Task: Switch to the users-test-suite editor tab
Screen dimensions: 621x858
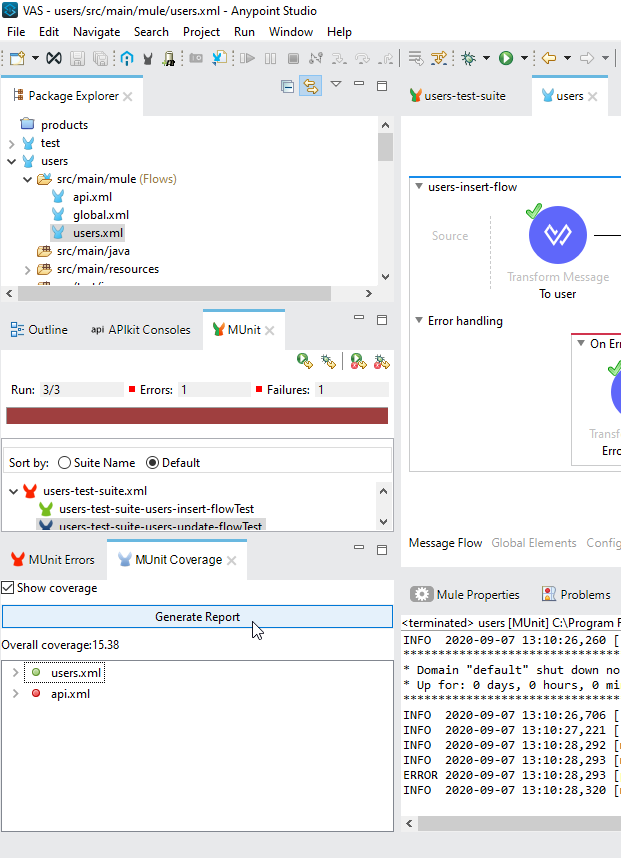Action: 458,96
